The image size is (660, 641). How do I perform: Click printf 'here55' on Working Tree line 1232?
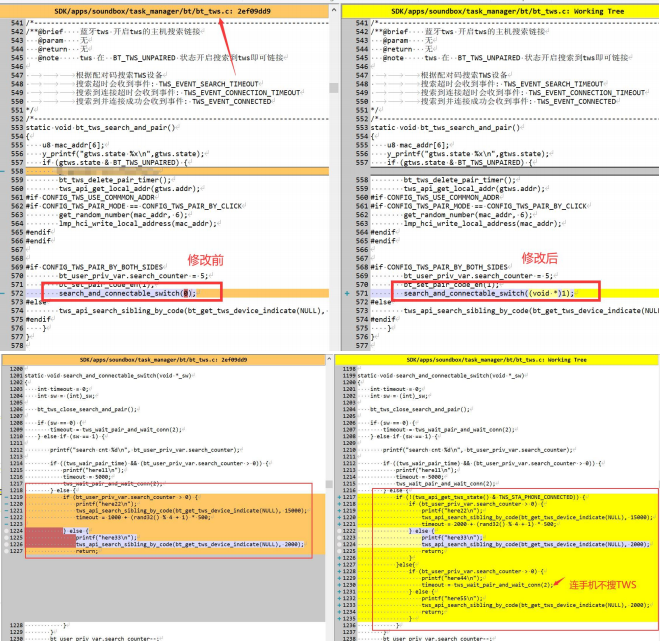pyautogui.click(x=452, y=598)
